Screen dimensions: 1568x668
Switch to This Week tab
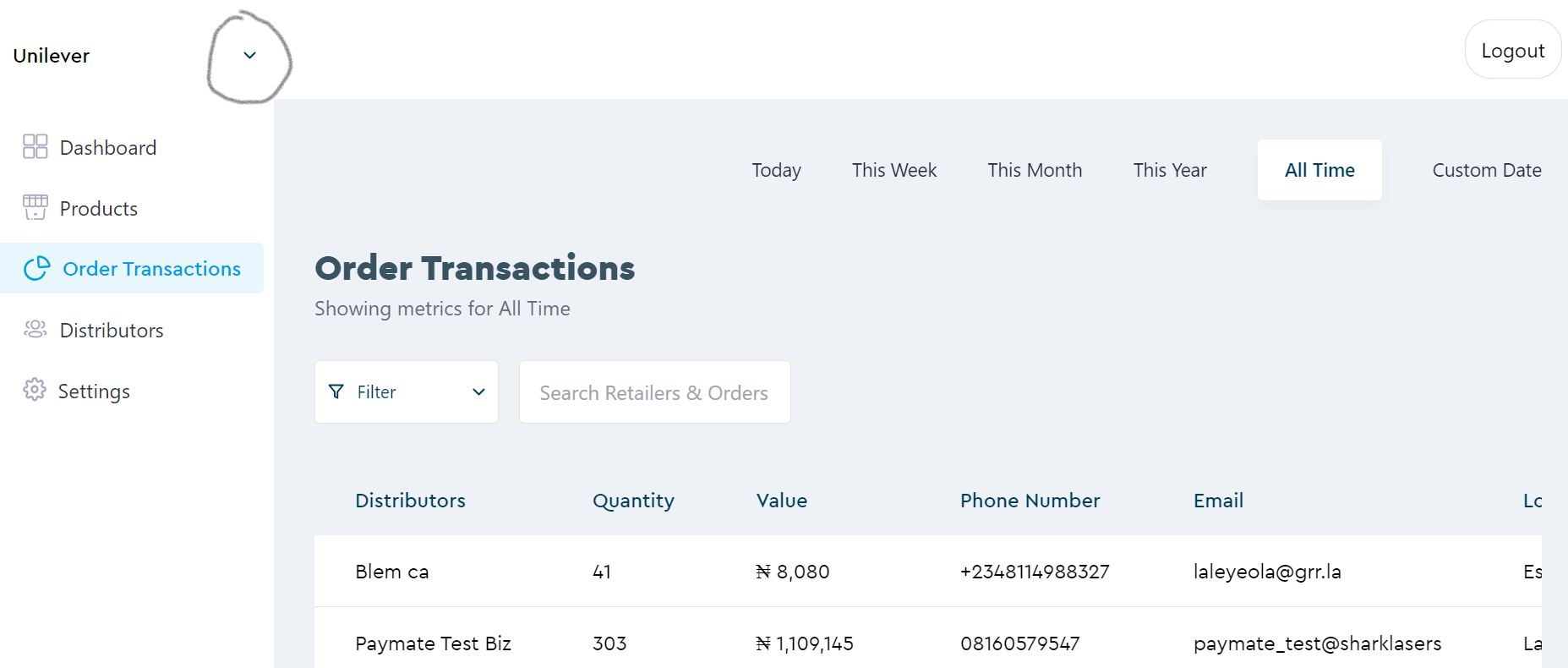[894, 170]
